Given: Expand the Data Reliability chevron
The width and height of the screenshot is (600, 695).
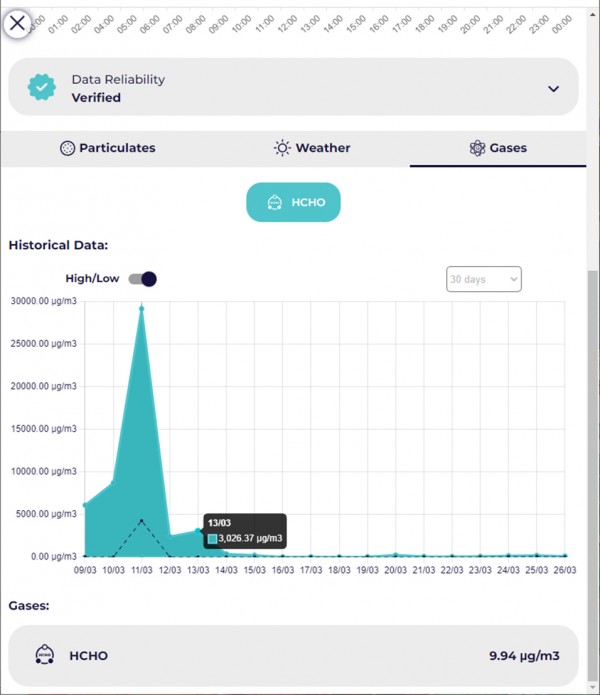Looking at the screenshot, I should (x=553, y=88).
